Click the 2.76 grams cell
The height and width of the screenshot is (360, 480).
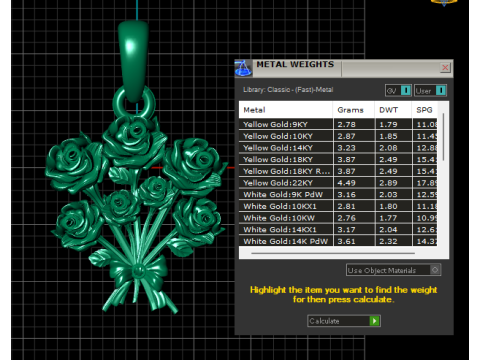click(354, 218)
